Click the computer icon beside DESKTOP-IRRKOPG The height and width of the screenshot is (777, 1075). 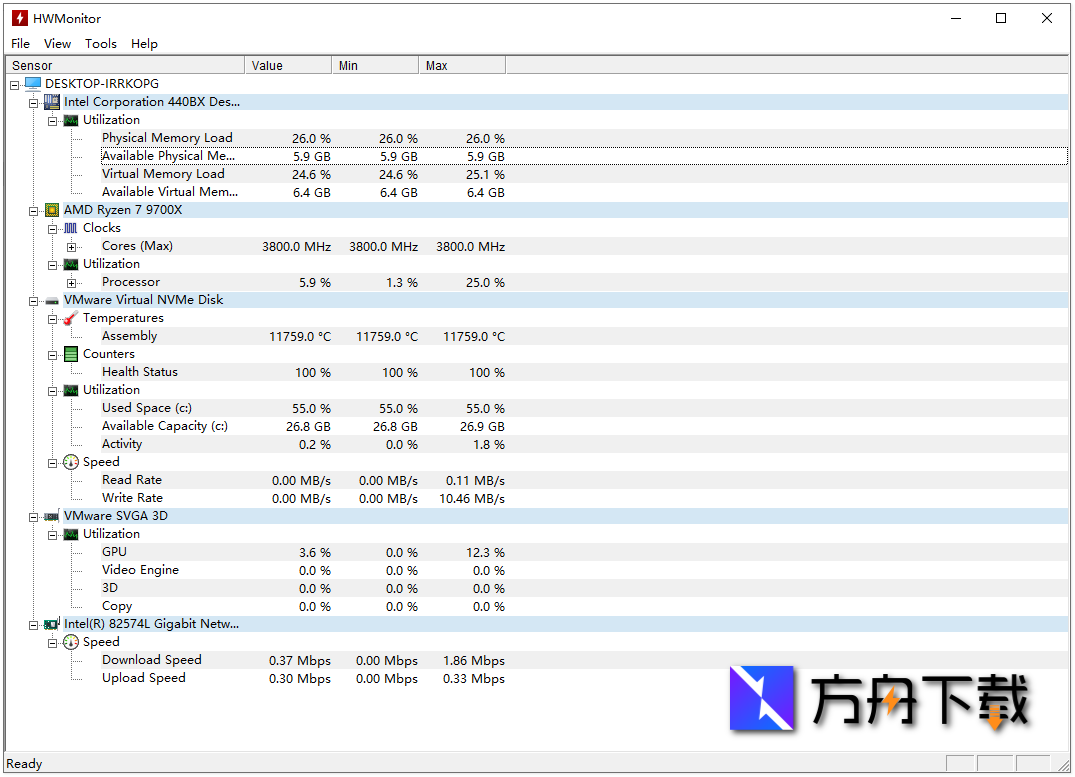click(33, 84)
